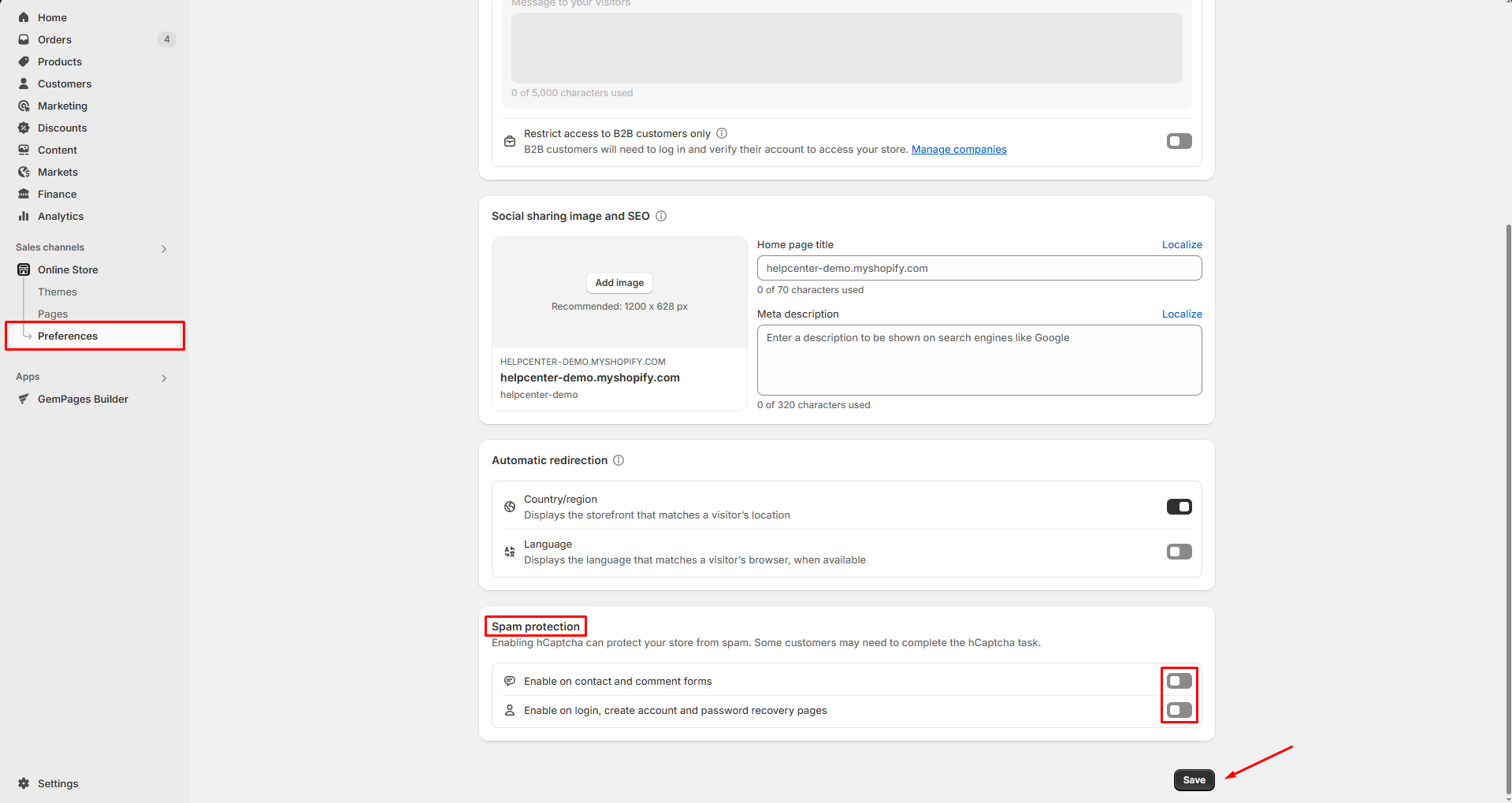Viewport: 1512px width, 803px height.
Task: Click the Apps heading in sidebar
Action: coord(28,377)
